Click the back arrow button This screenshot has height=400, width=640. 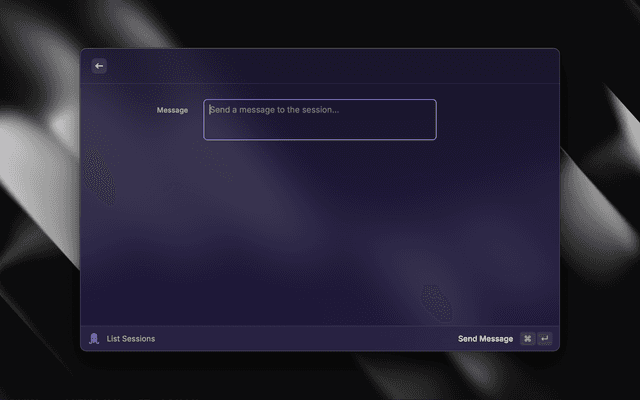pyautogui.click(x=99, y=66)
